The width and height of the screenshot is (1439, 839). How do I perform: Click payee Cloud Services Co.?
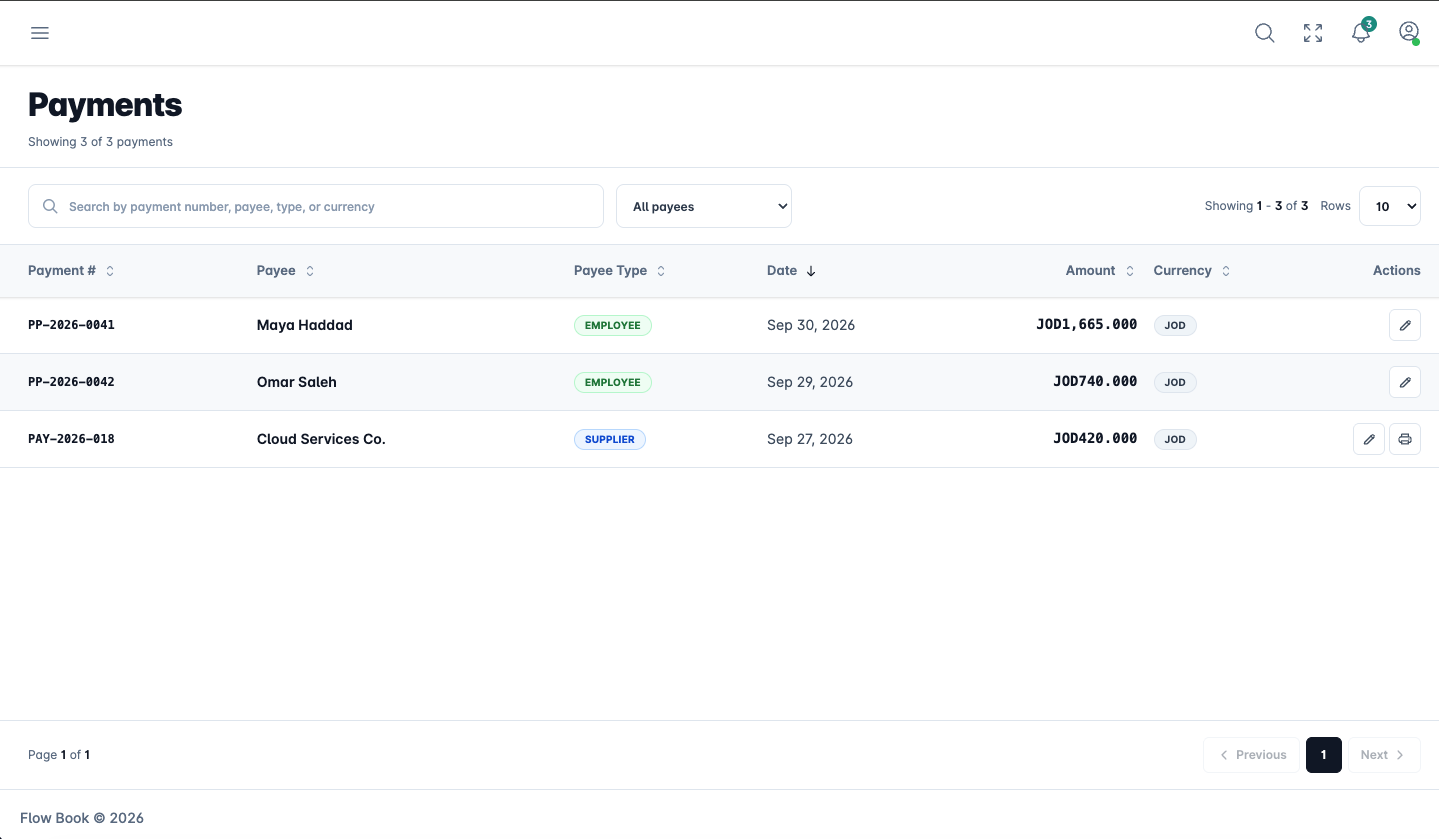coord(321,439)
